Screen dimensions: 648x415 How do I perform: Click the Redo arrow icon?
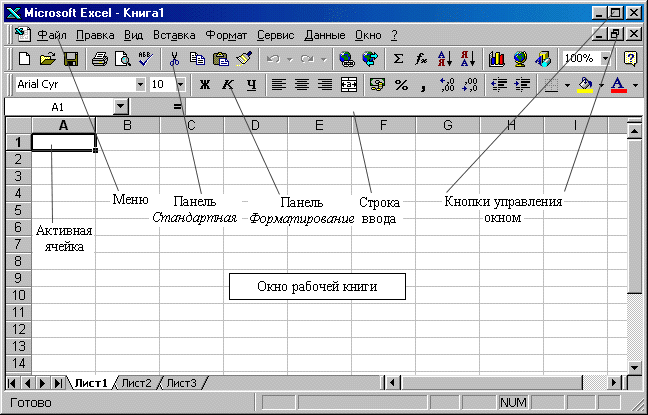click(307, 59)
